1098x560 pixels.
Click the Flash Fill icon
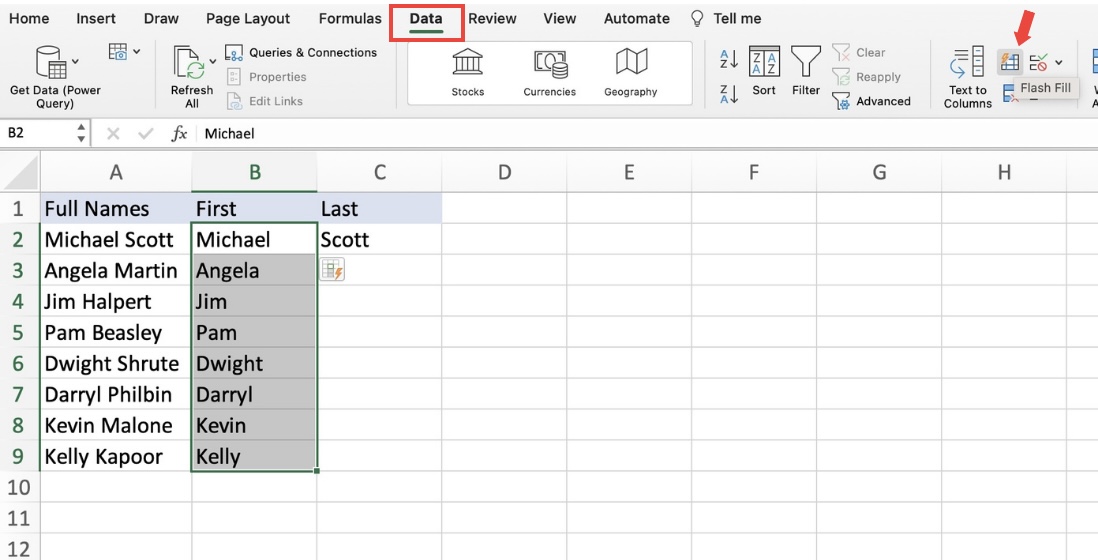[1010, 62]
